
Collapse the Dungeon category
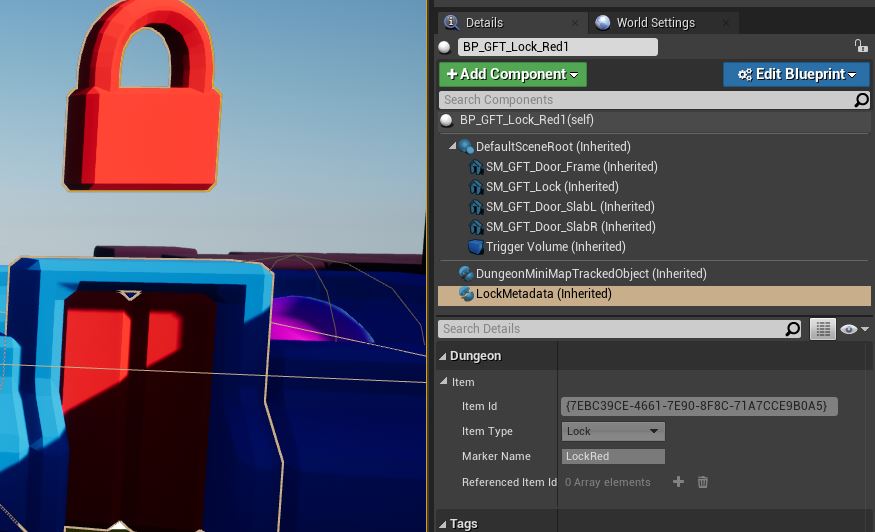click(443, 356)
